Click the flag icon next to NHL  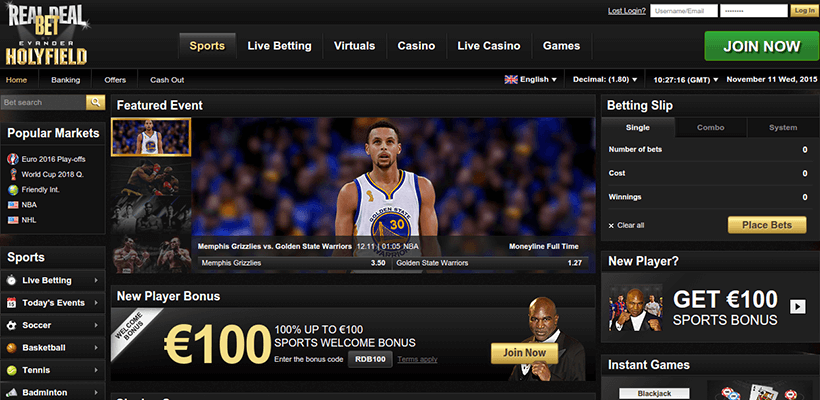[x=13, y=220]
